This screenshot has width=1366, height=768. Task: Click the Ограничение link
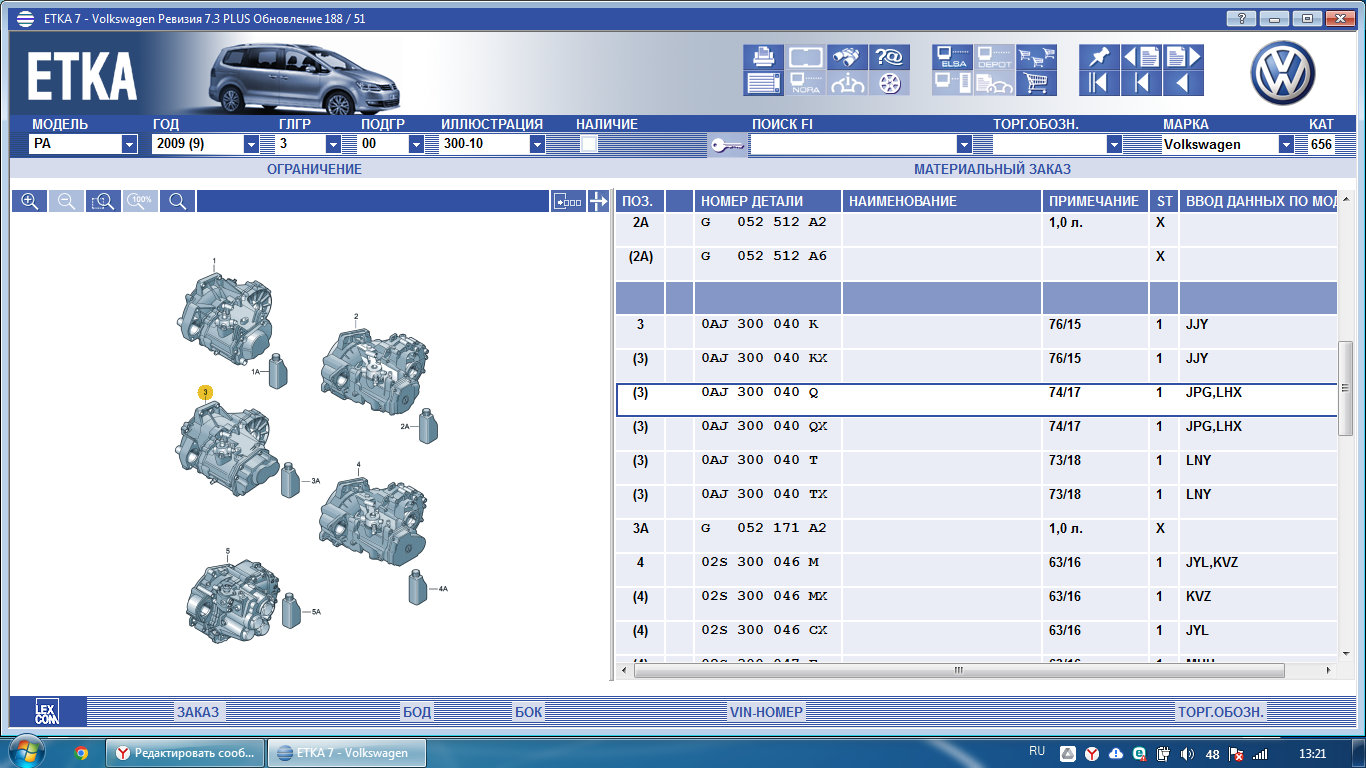(314, 169)
